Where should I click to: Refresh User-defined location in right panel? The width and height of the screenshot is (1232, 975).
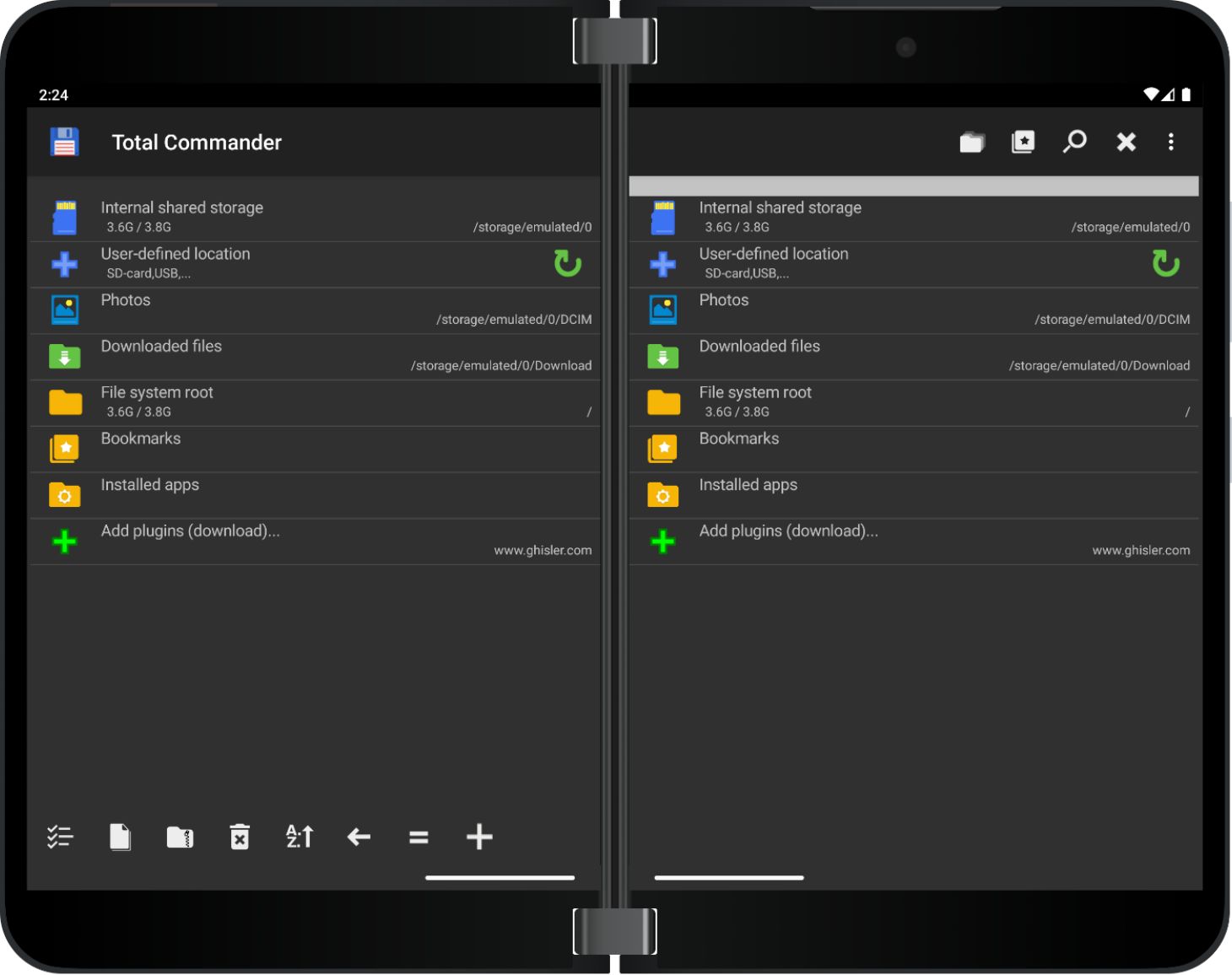click(x=1166, y=263)
